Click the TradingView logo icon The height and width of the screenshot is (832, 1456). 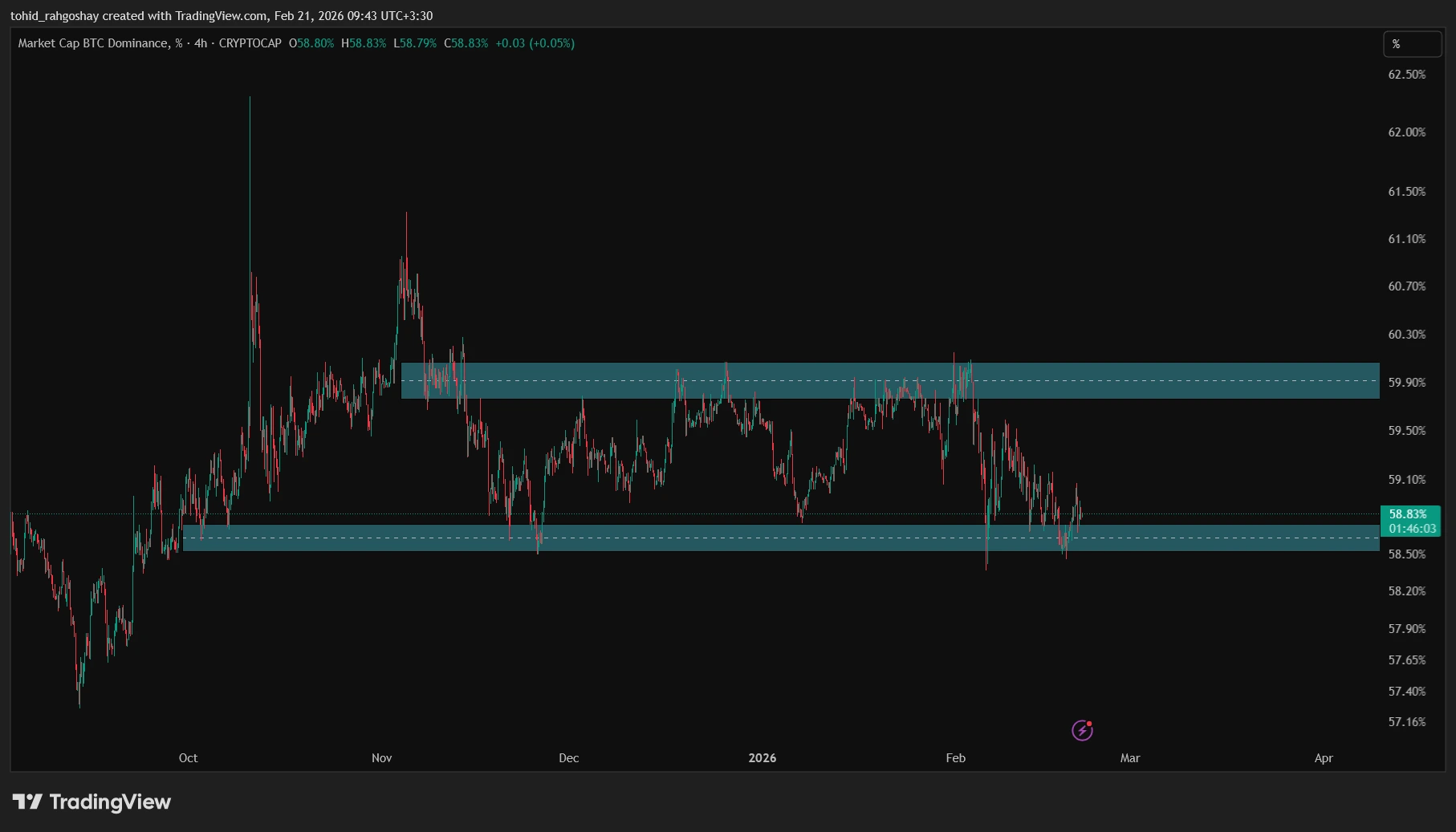(x=26, y=802)
